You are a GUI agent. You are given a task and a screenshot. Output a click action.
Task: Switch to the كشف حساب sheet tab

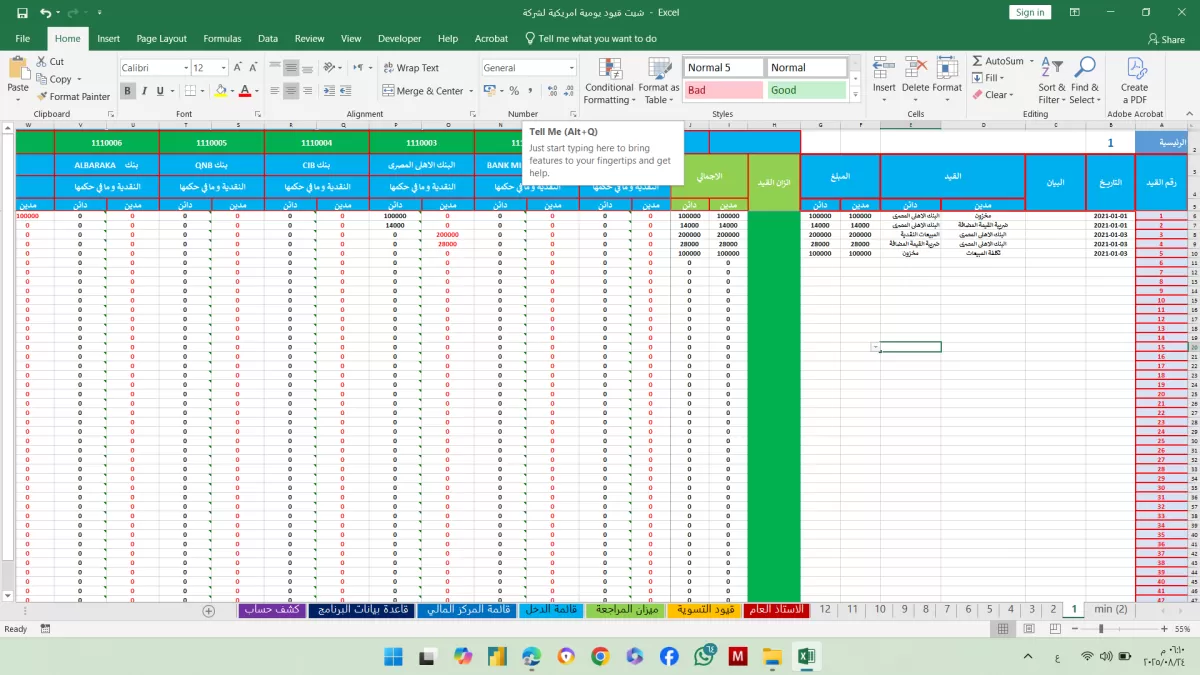pos(273,610)
